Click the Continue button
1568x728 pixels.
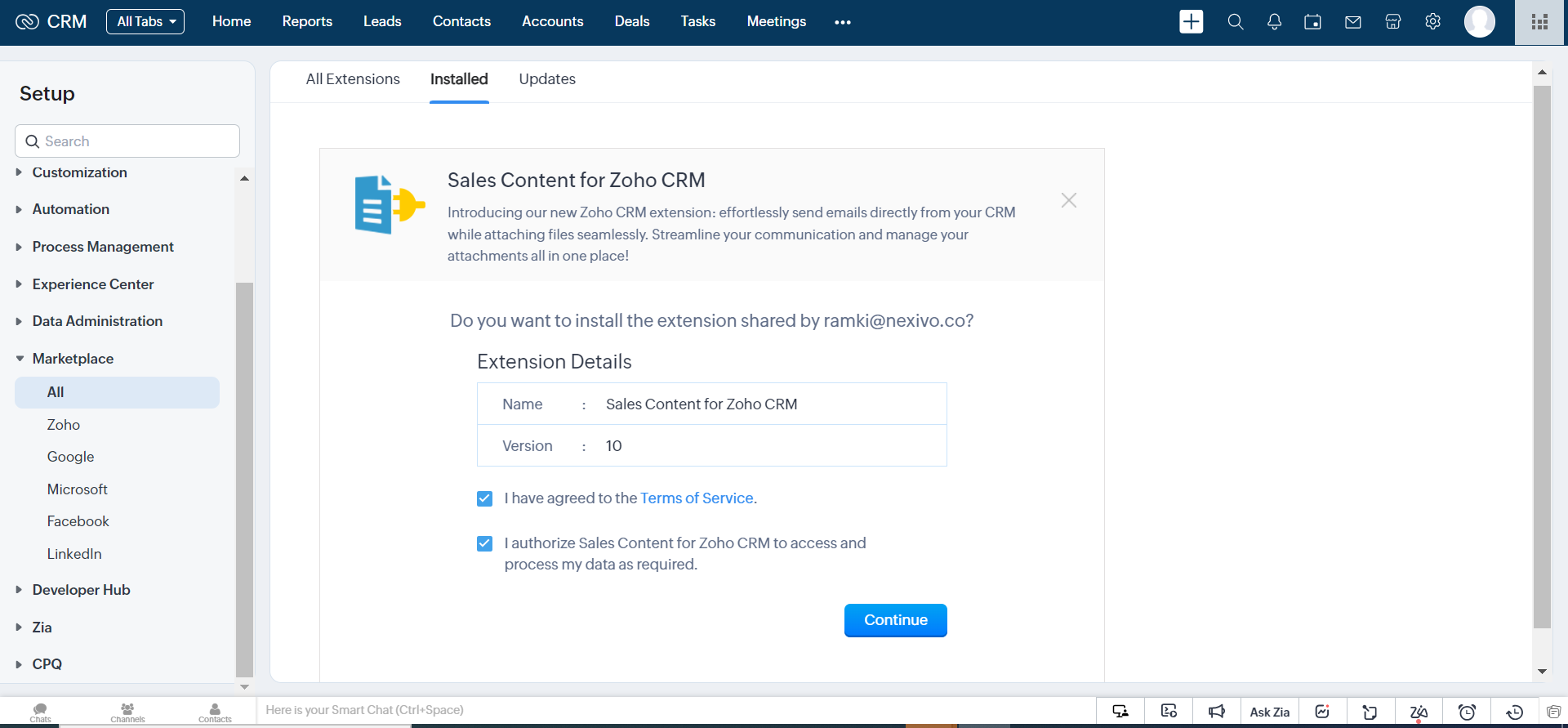[x=896, y=620]
